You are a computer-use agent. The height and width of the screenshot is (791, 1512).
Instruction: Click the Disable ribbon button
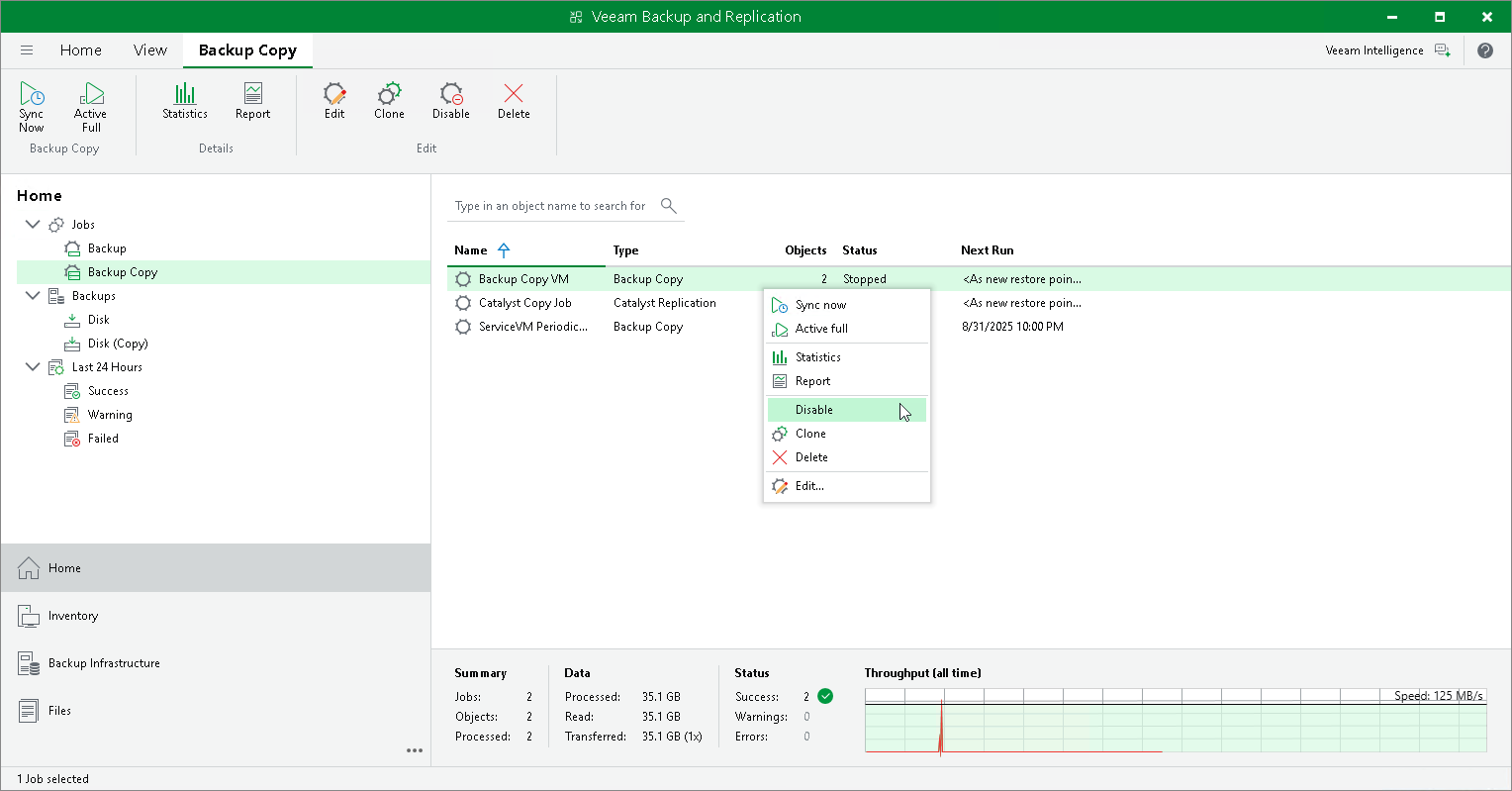pyautogui.click(x=451, y=100)
